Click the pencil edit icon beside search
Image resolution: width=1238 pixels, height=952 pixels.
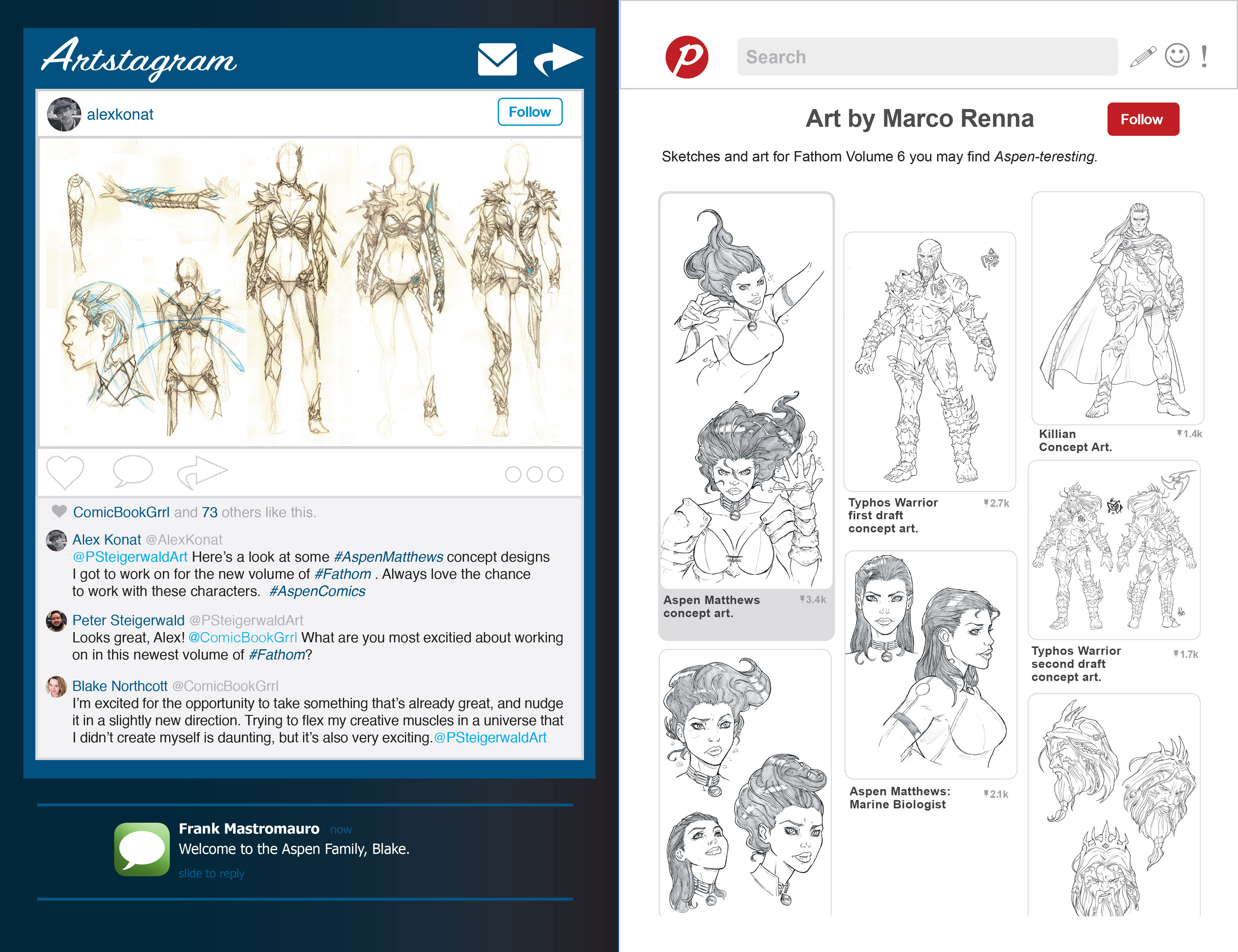1142,57
